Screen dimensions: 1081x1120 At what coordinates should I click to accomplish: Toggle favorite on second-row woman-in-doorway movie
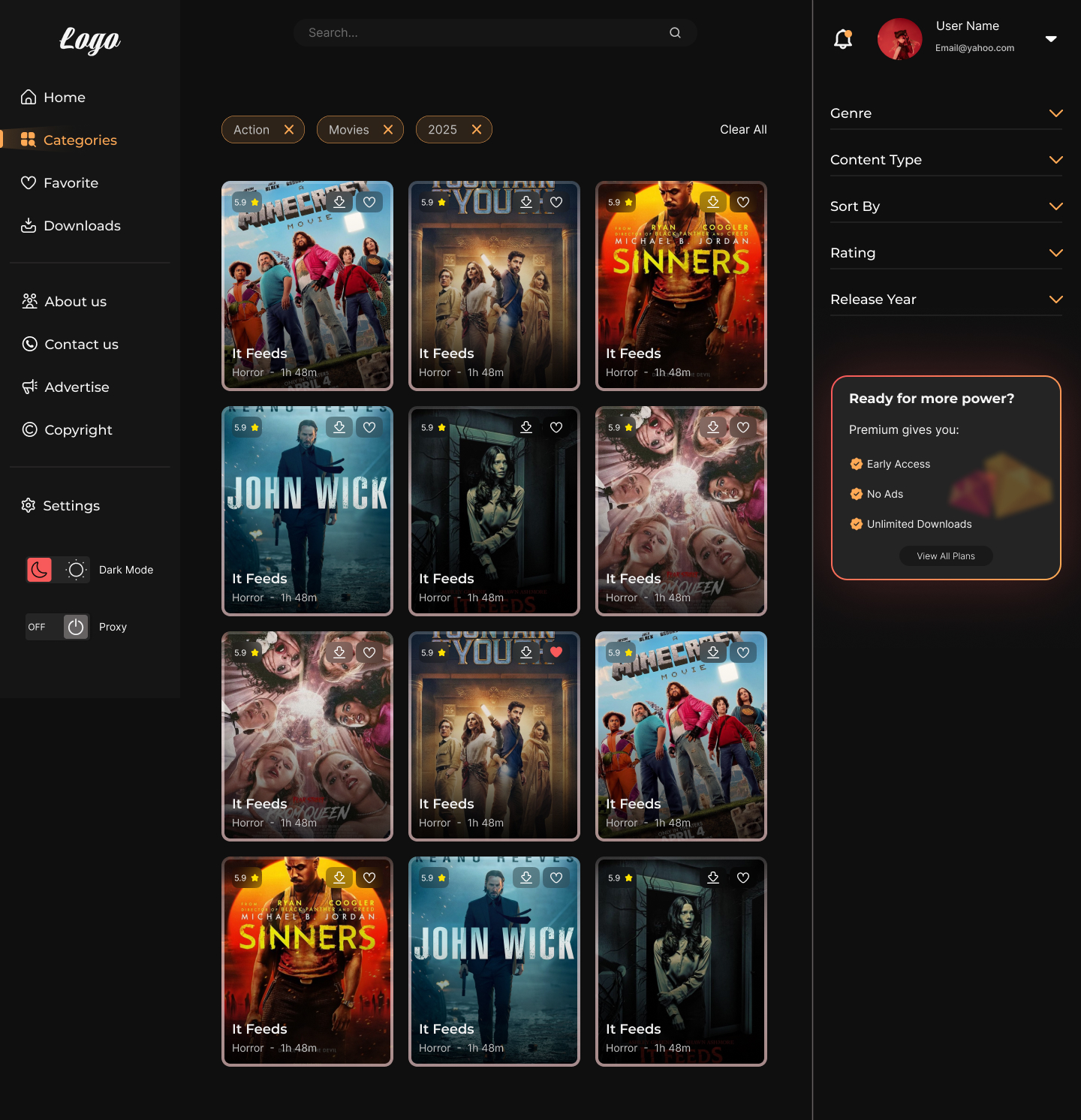[556, 427]
